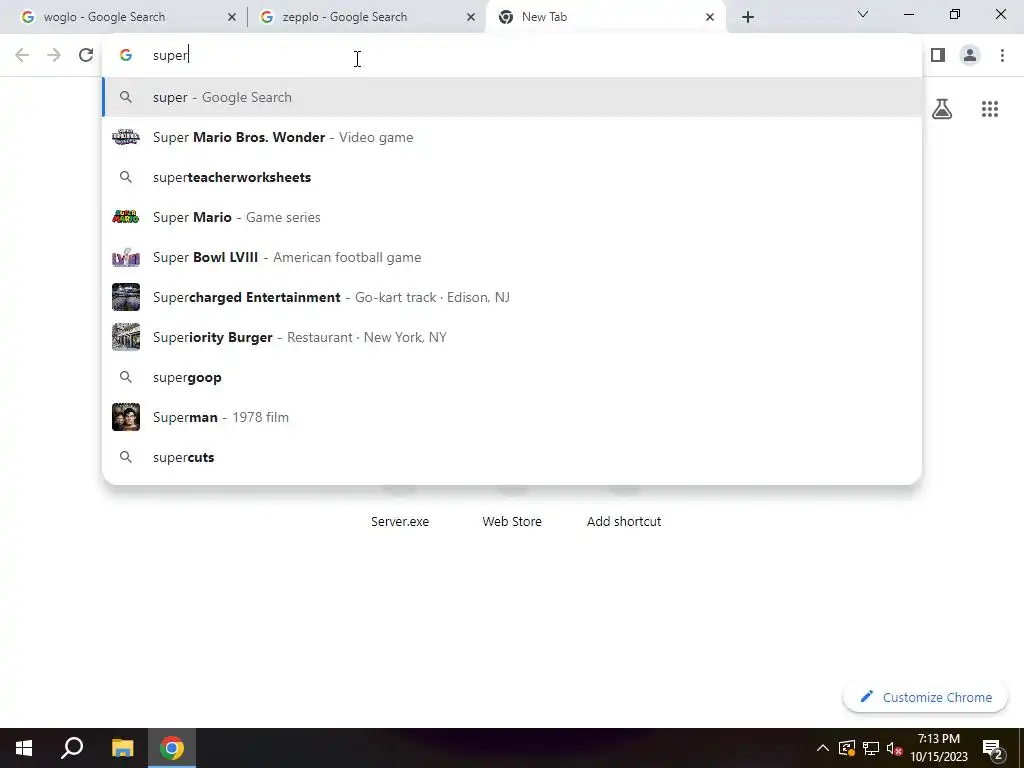Click the Chrome taskbar icon

pyautogui.click(x=172, y=748)
